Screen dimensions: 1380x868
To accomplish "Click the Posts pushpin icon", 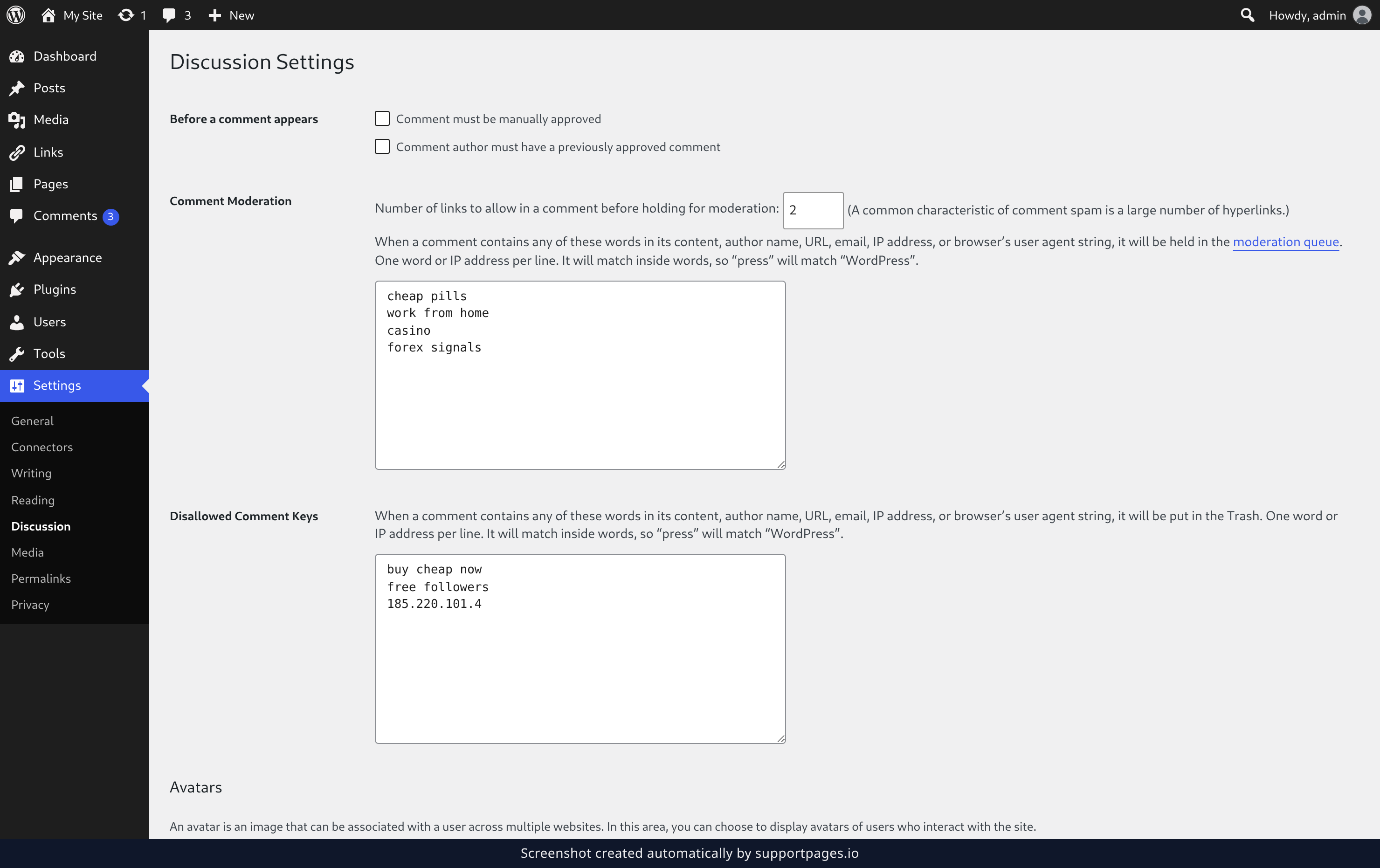I will coord(17,88).
